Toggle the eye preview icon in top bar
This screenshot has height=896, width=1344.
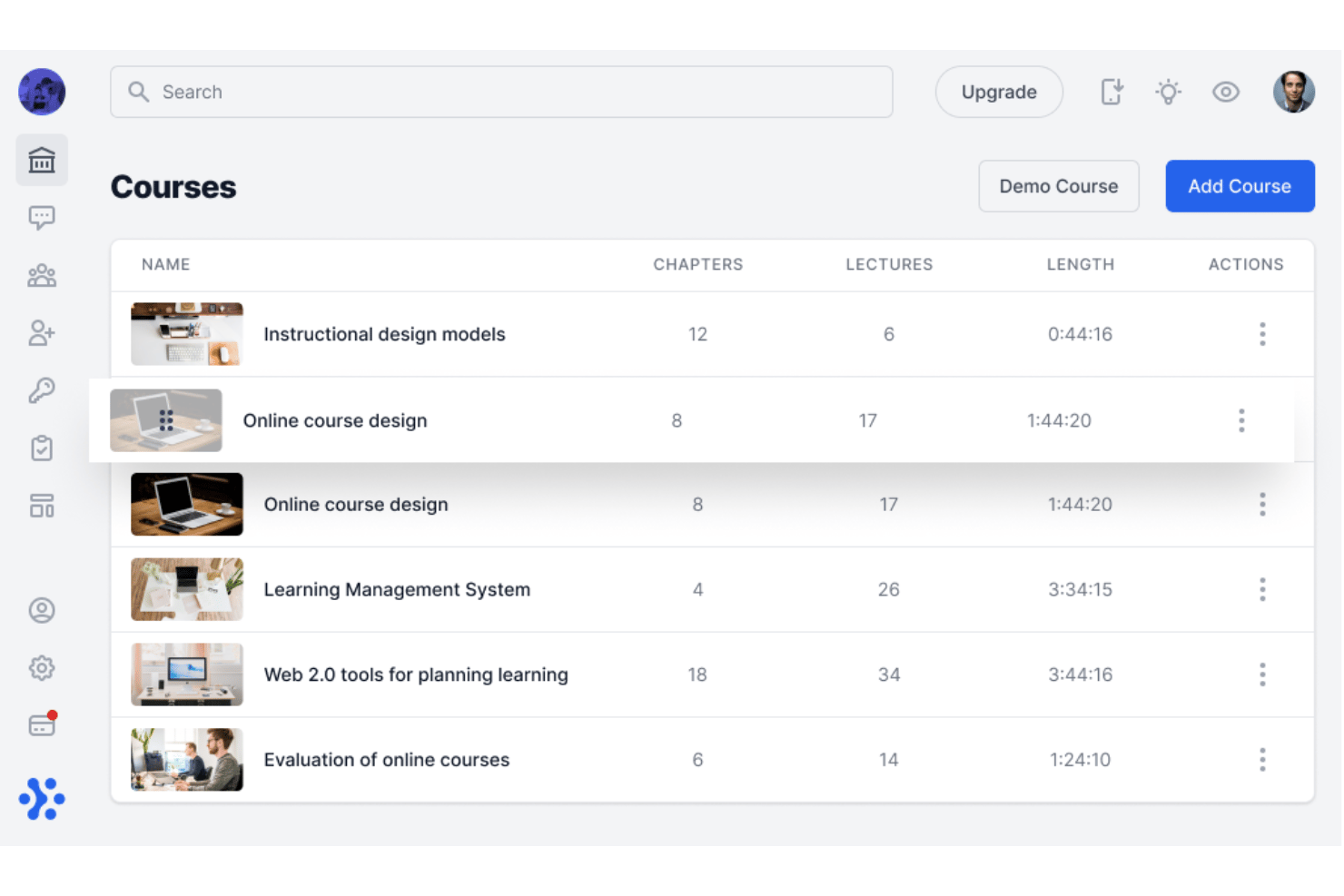point(1226,92)
